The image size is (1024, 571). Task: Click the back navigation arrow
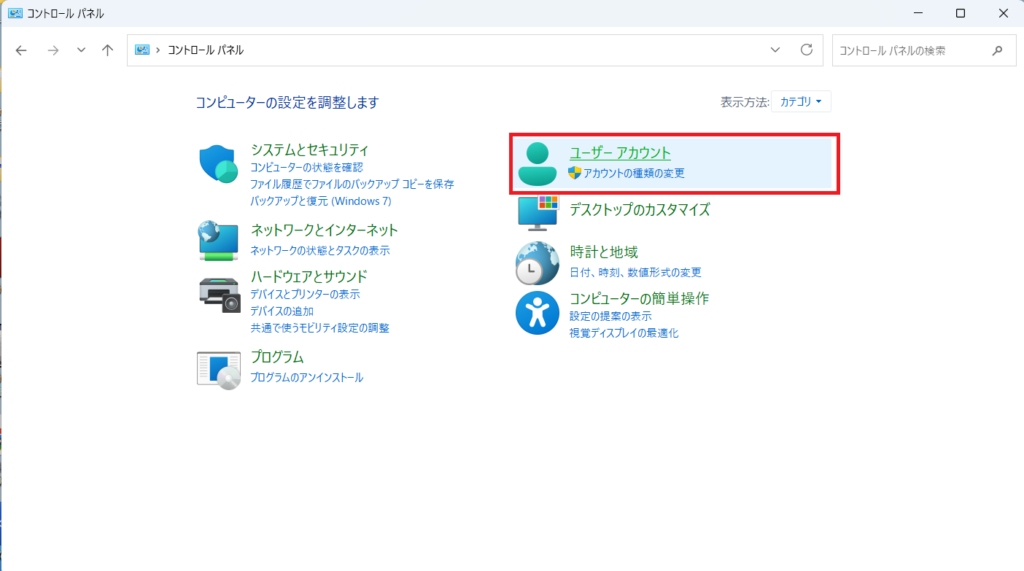click(22, 50)
